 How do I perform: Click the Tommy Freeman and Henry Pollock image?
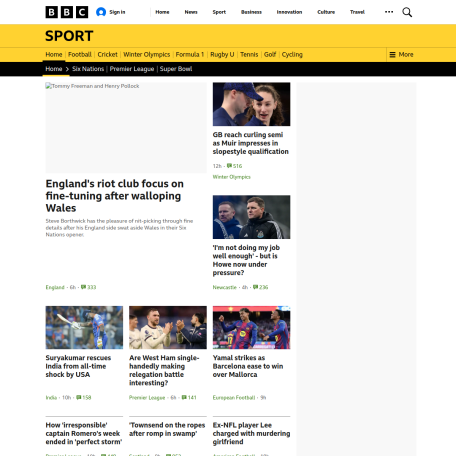(x=126, y=128)
